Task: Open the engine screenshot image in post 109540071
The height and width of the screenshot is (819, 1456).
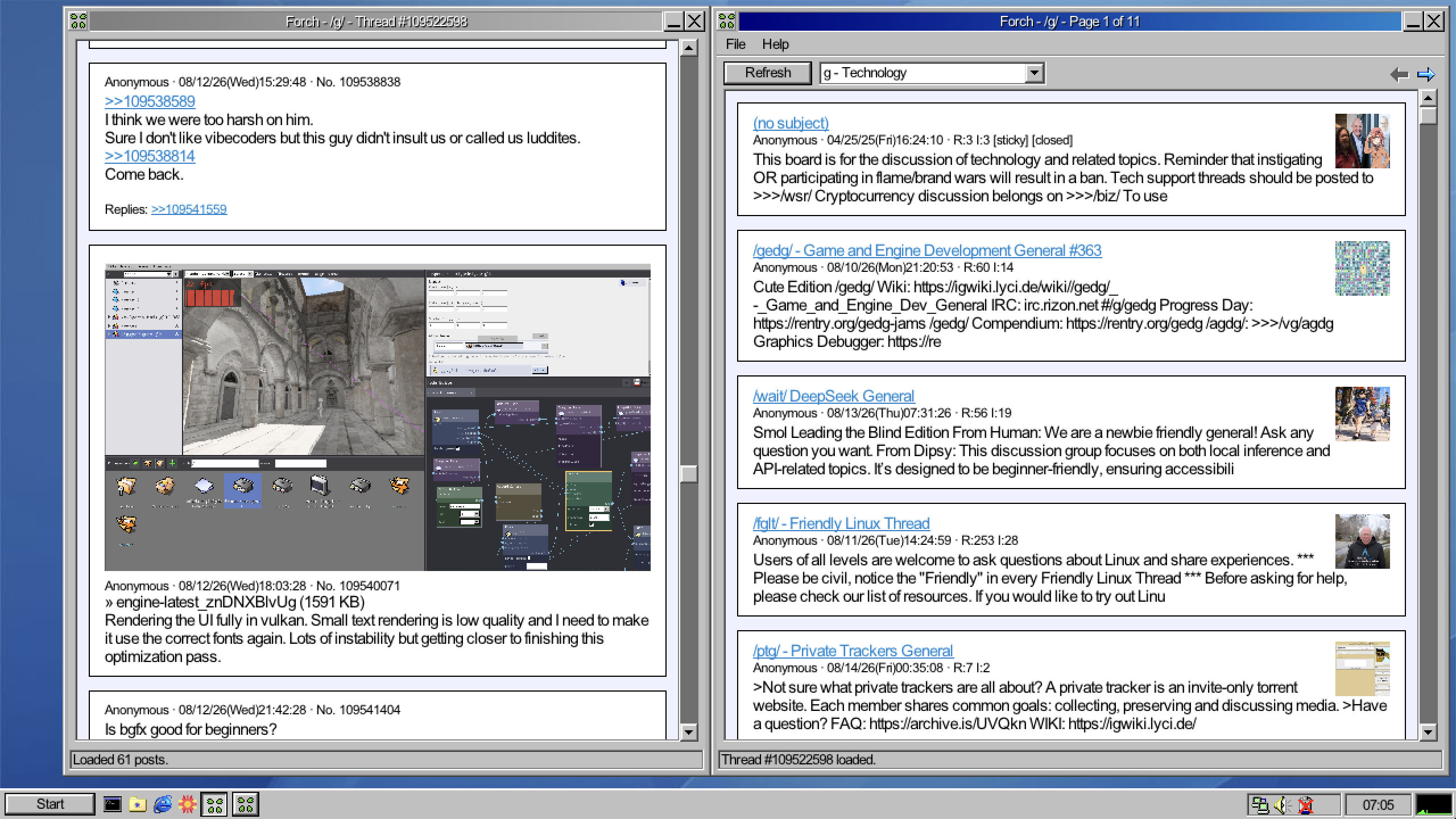Action: [378, 417]
